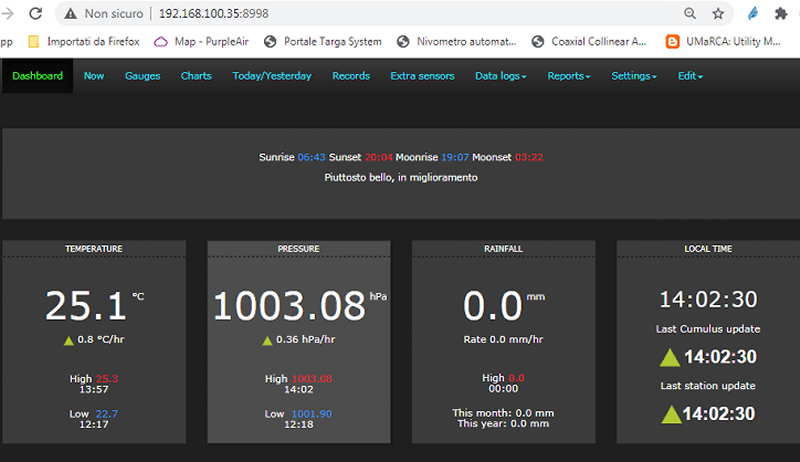Open the Coaxial Collinear A bookmark
800x462 pixels.
(x=598, y=42)
